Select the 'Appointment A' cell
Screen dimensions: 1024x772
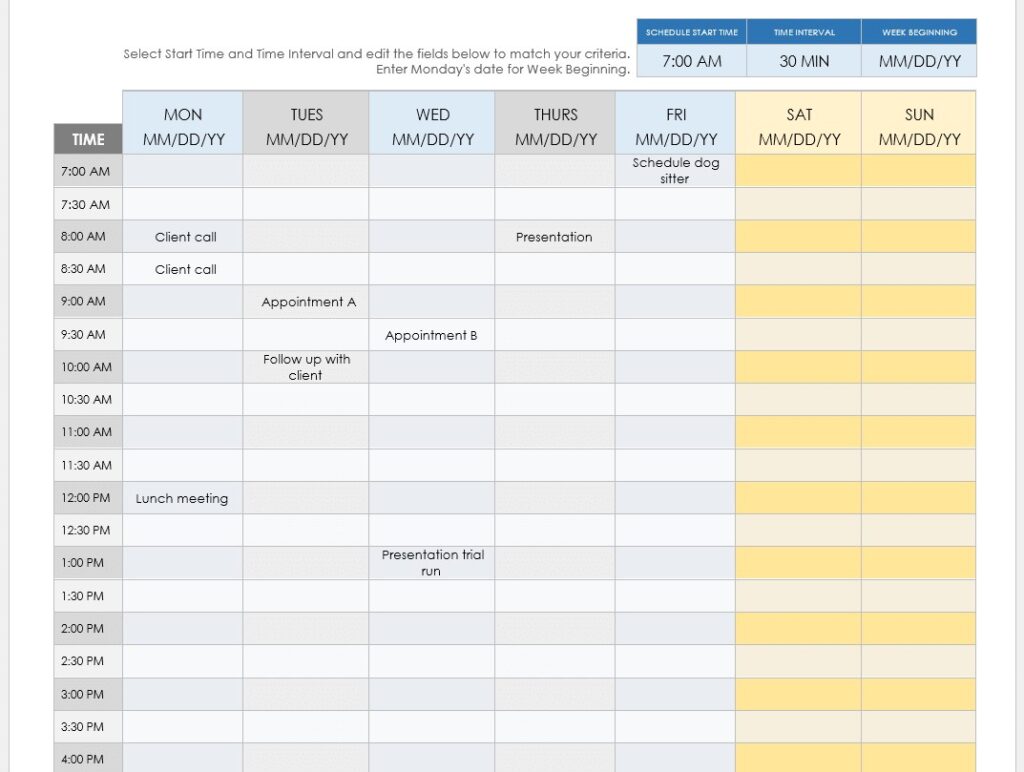pyautogui.click(x=306, y=302)
